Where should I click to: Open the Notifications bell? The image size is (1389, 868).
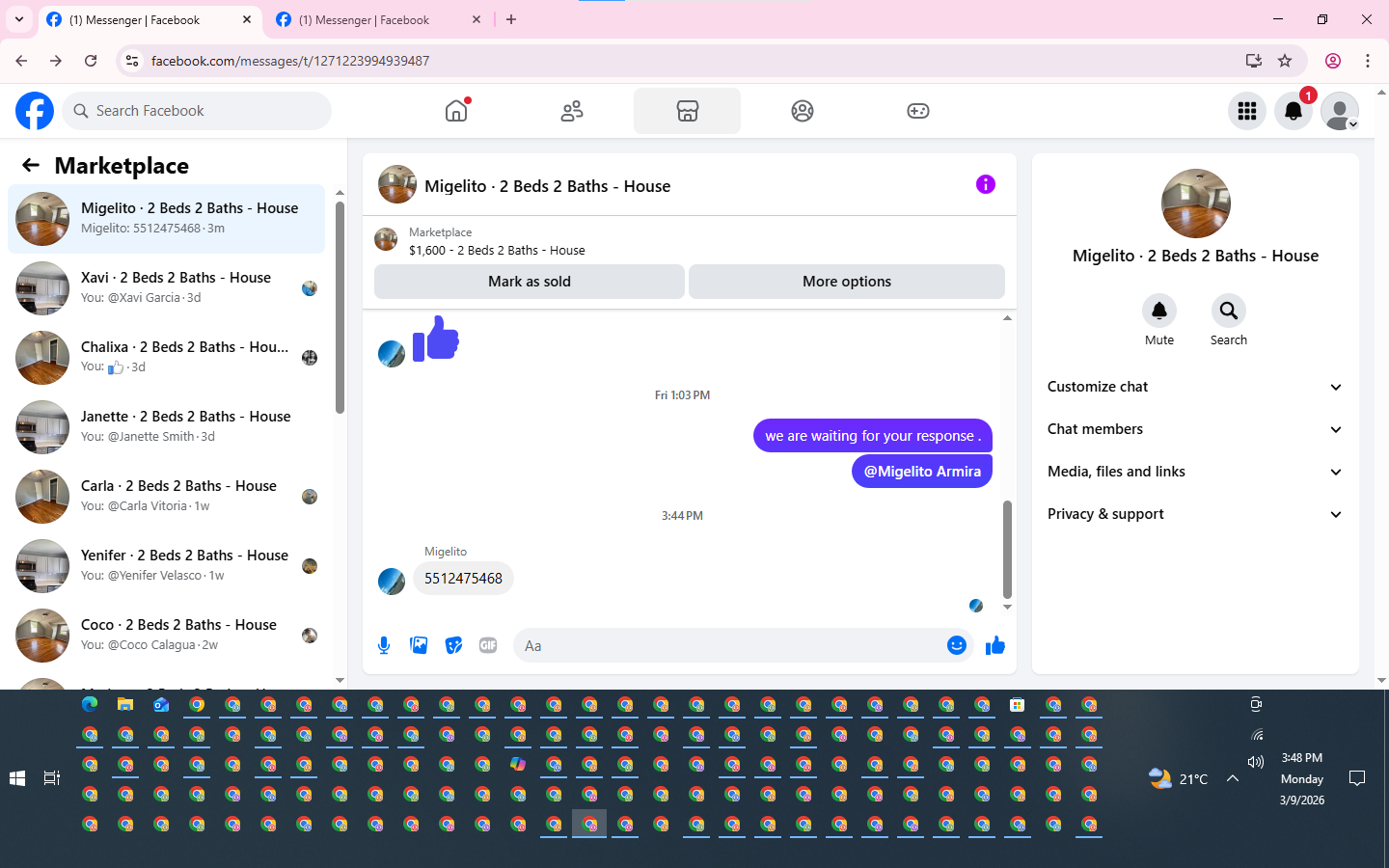1294,111
